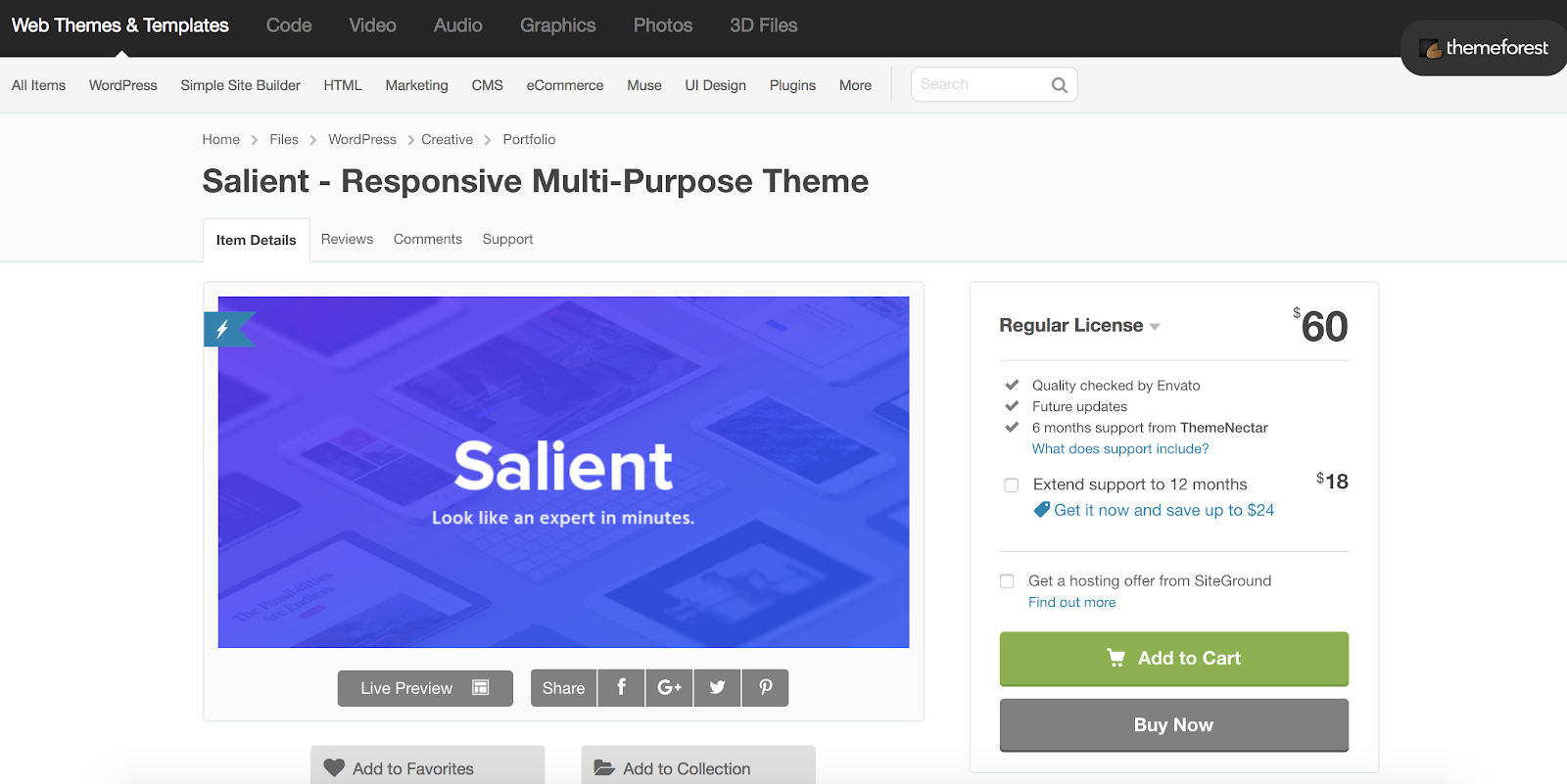Open the HTML category
This screenshot has height=784, width=1567.
coord(343,85)
